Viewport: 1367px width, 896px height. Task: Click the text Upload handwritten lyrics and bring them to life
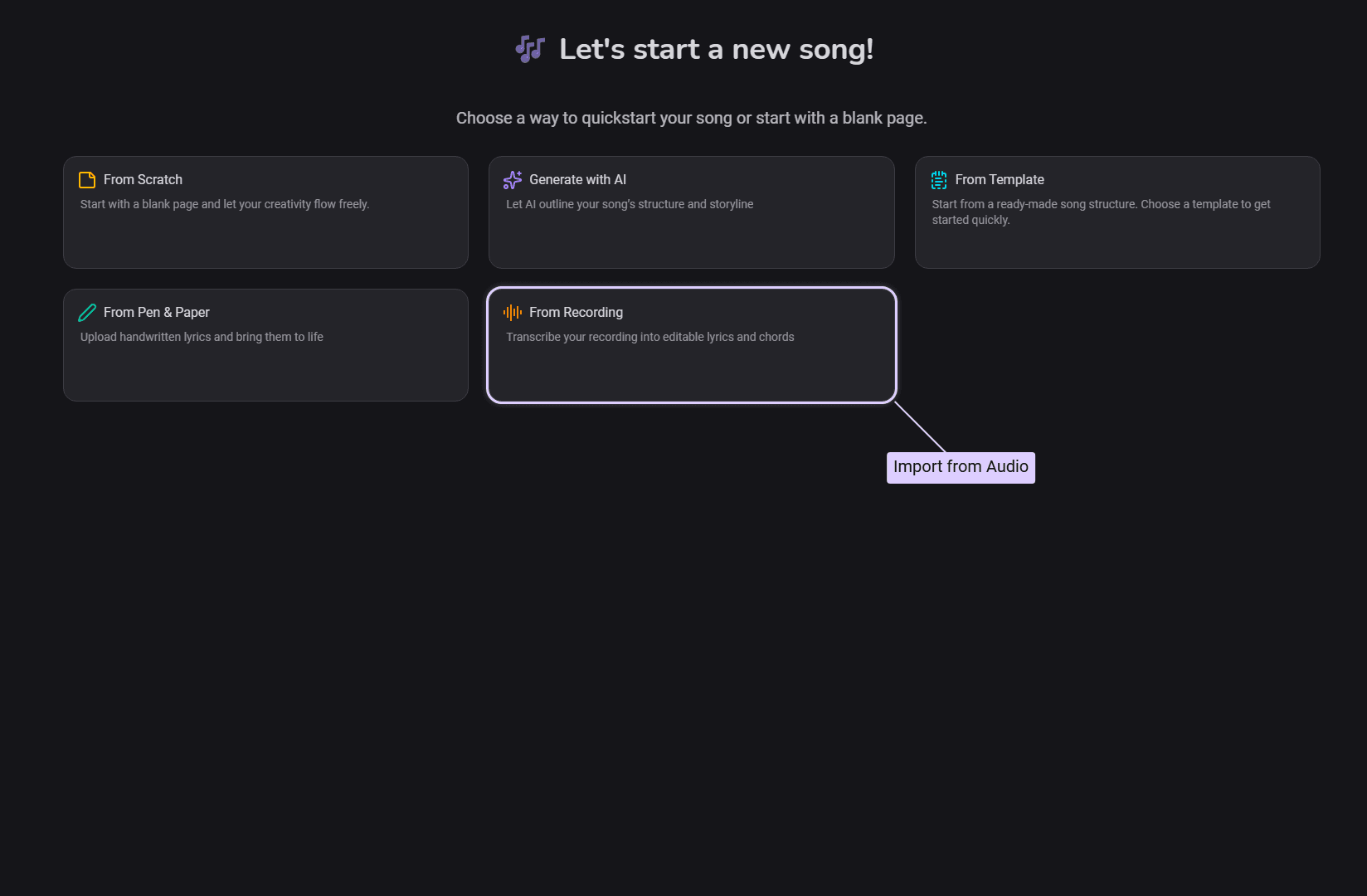click(x=202, y=337)
